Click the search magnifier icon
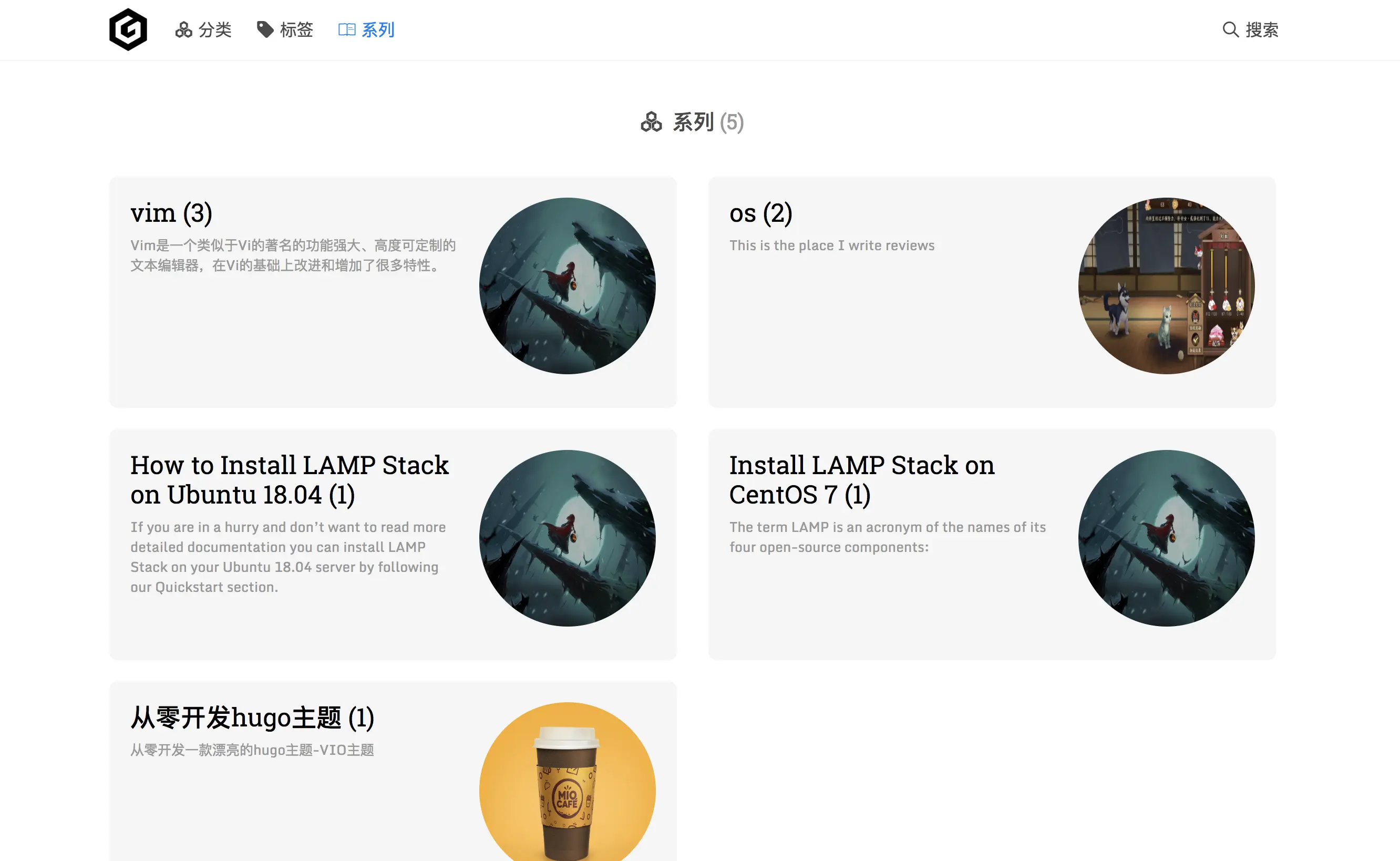 (1230, 29)
